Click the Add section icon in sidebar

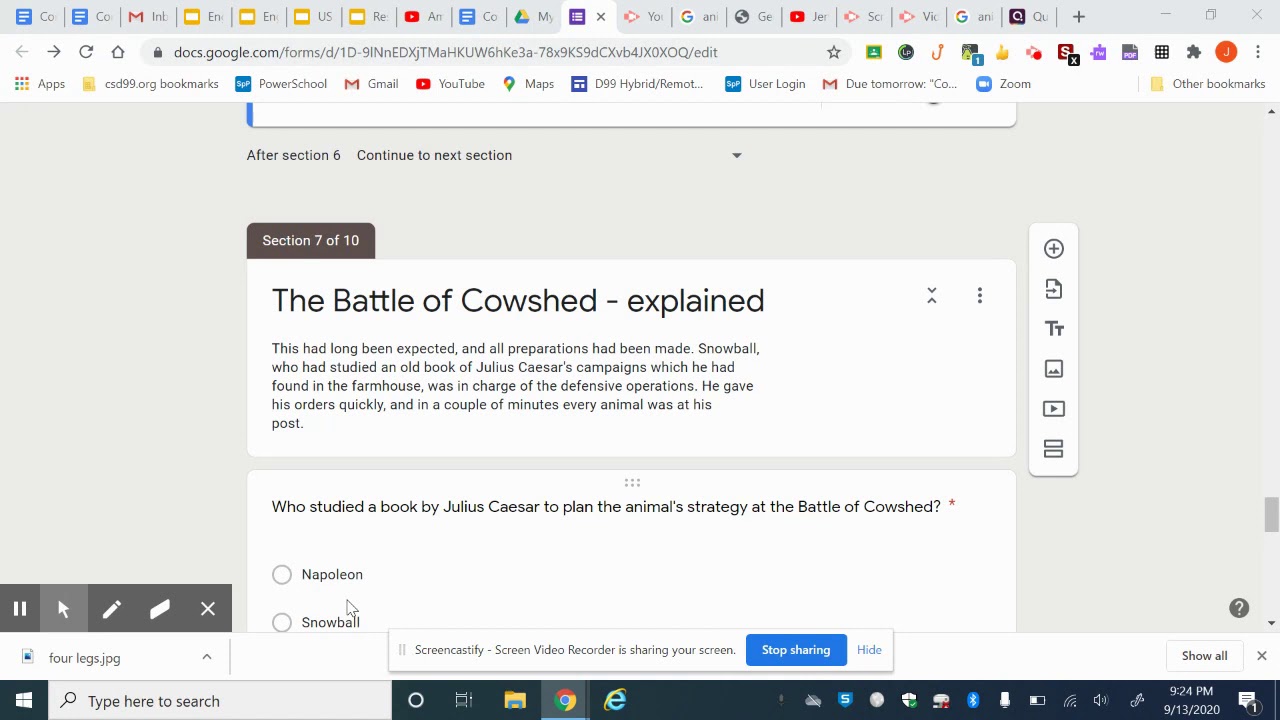pyautogui.click(x=1054, y=449)
